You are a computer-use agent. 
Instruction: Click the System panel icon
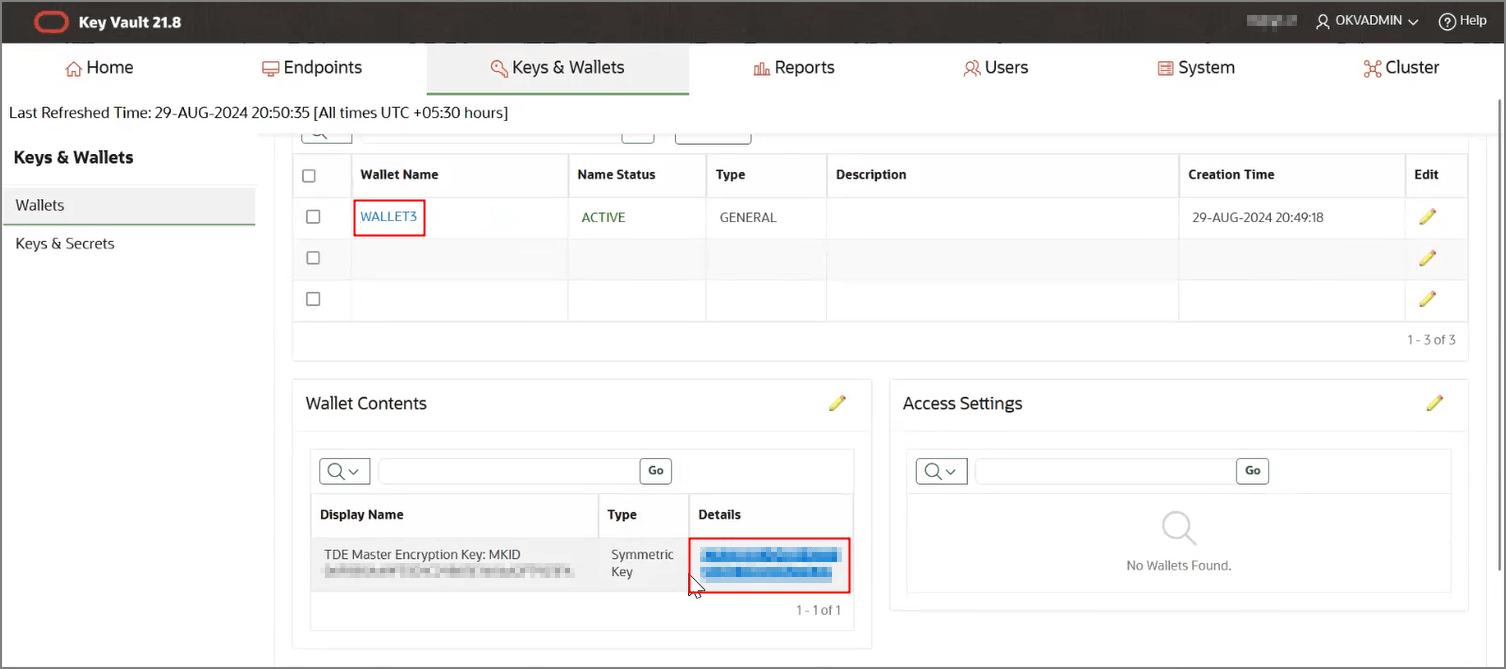click(x=1165, y=69)
